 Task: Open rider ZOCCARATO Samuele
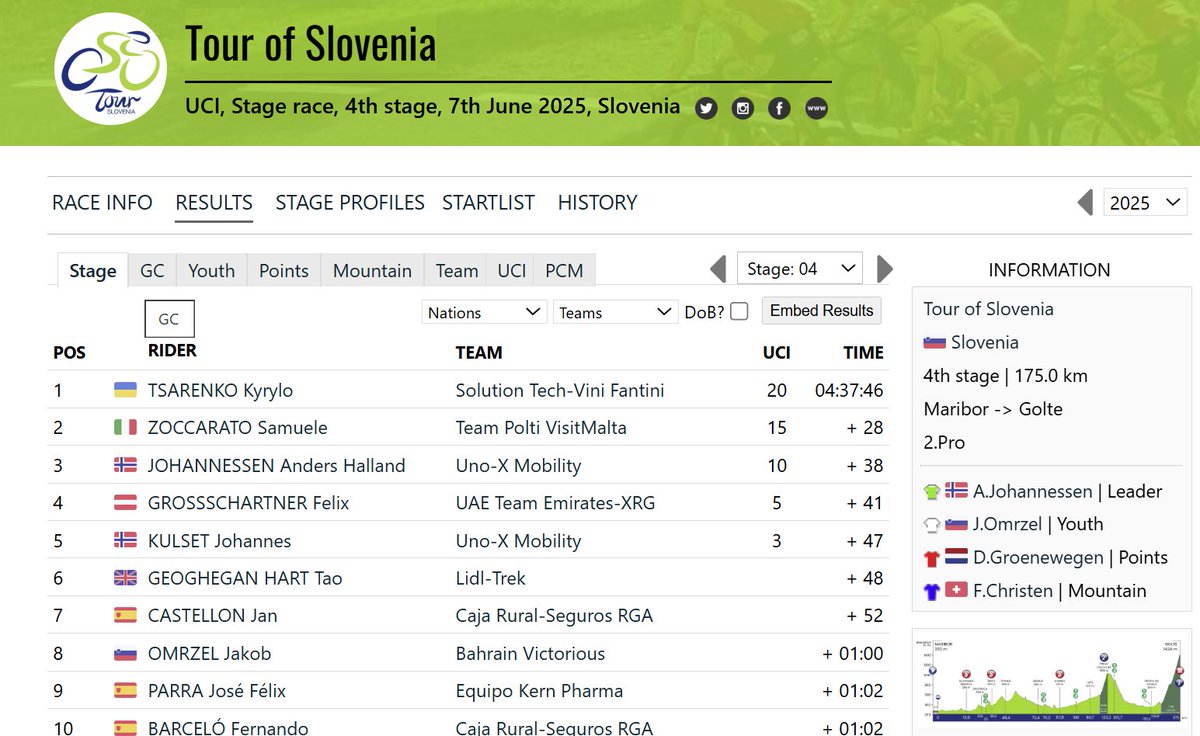238,427
